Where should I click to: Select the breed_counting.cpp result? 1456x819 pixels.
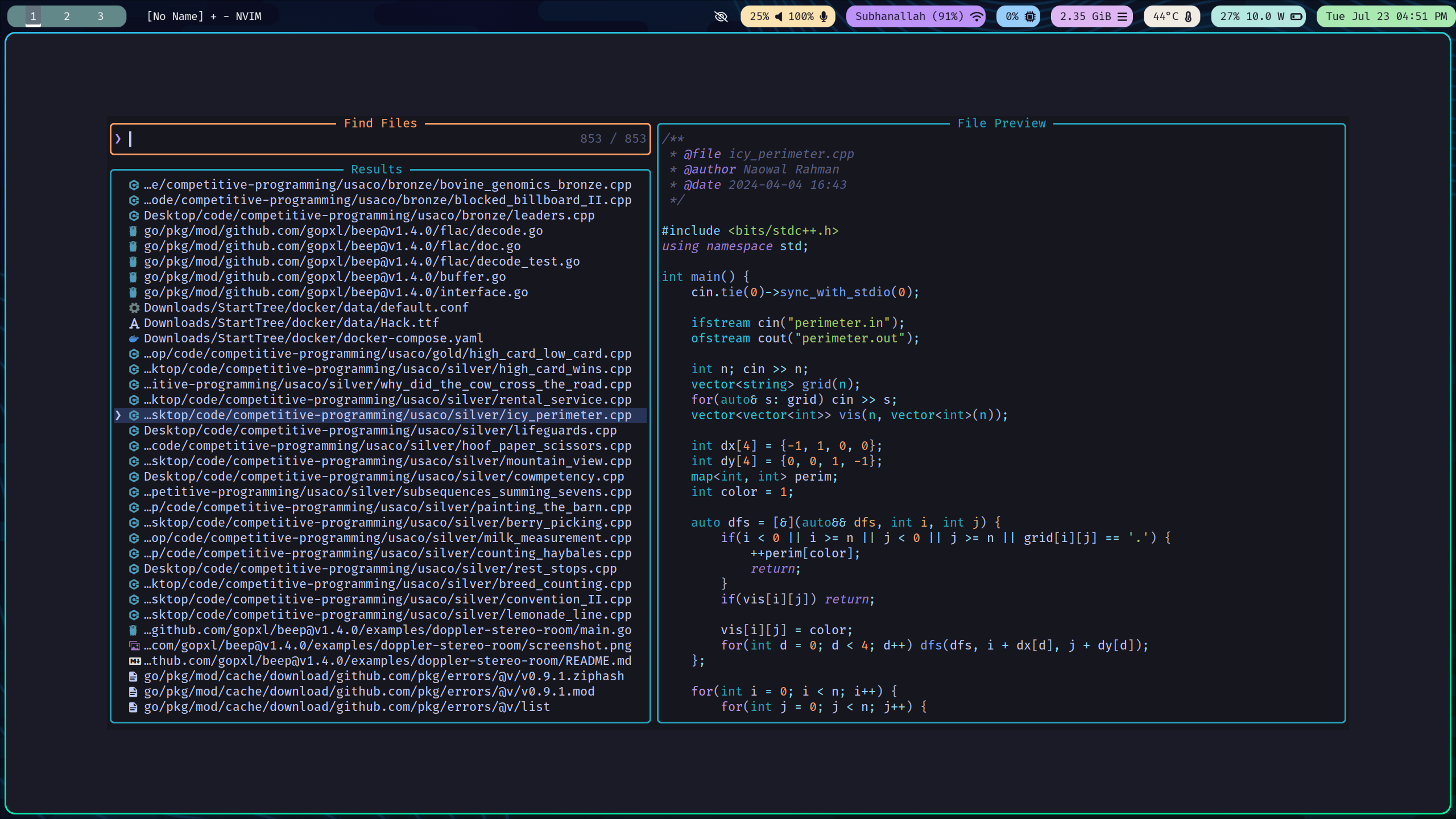coord(380,584)
